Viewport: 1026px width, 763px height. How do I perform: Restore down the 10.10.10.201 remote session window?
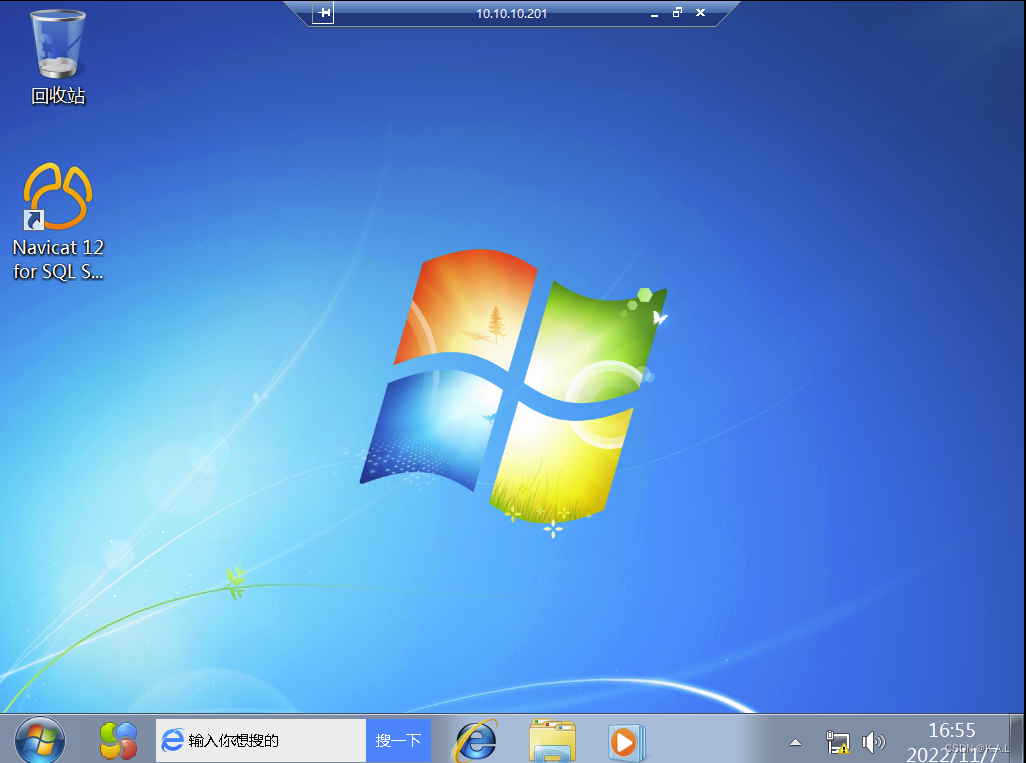click(x=677, y=12)
